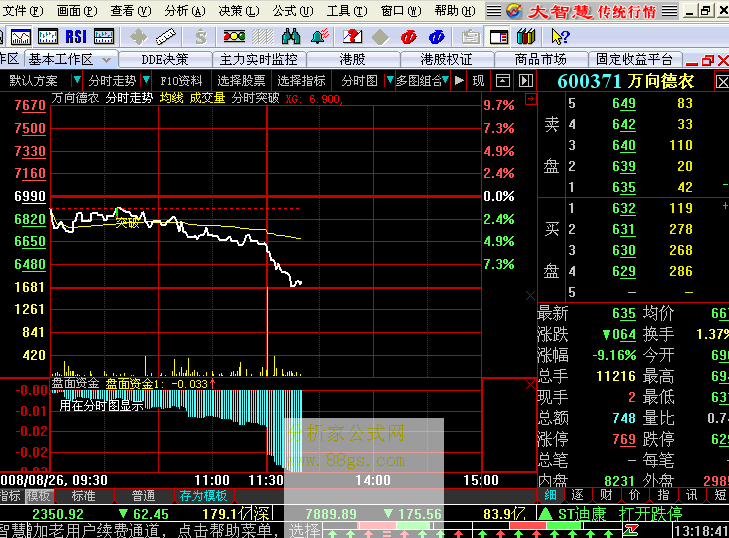
Task: Open the 公式(U) menu
Action: [293, 11]
